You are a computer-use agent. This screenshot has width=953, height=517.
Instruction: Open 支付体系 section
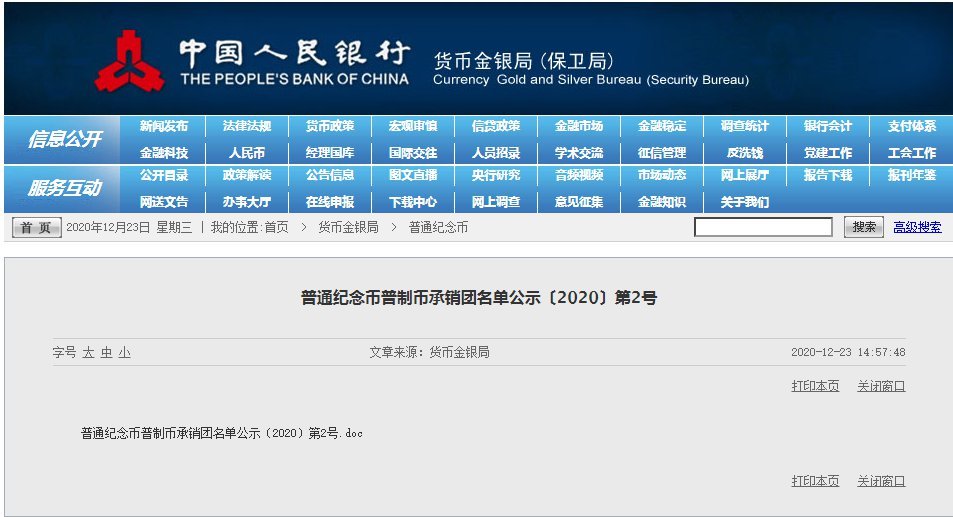[912, 126]
